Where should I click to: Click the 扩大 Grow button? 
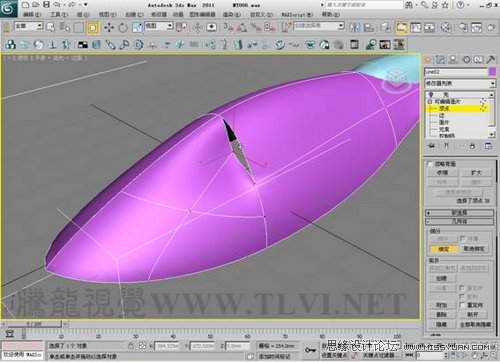(x=476, y=173)
